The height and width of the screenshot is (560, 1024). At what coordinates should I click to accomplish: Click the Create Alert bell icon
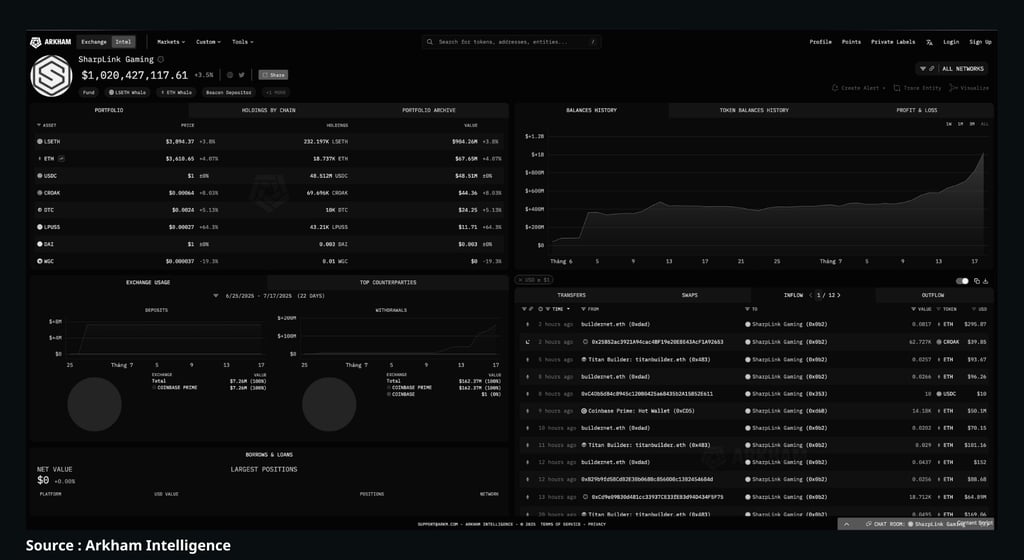click(x=835, y=87)
